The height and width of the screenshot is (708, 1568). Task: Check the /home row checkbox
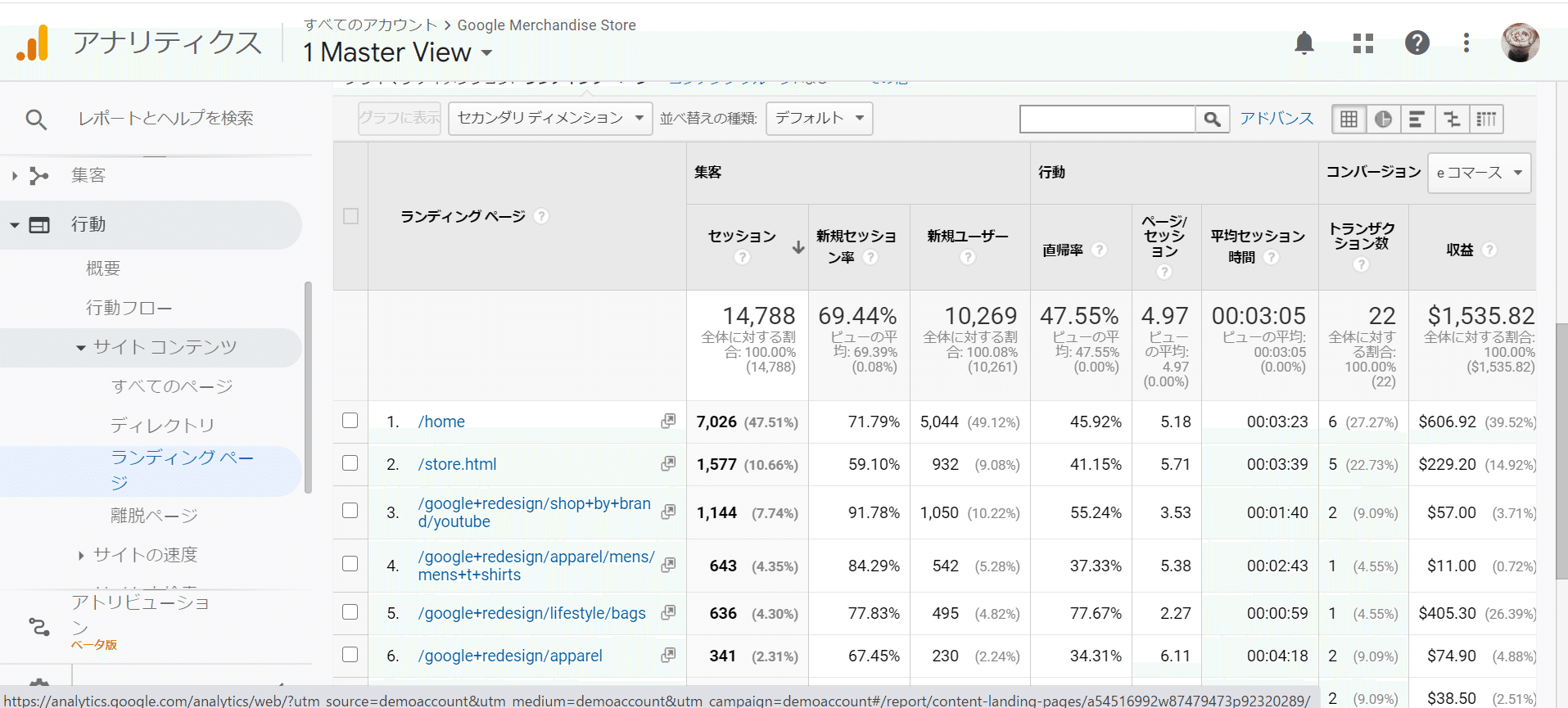click(x=350, y=421)
